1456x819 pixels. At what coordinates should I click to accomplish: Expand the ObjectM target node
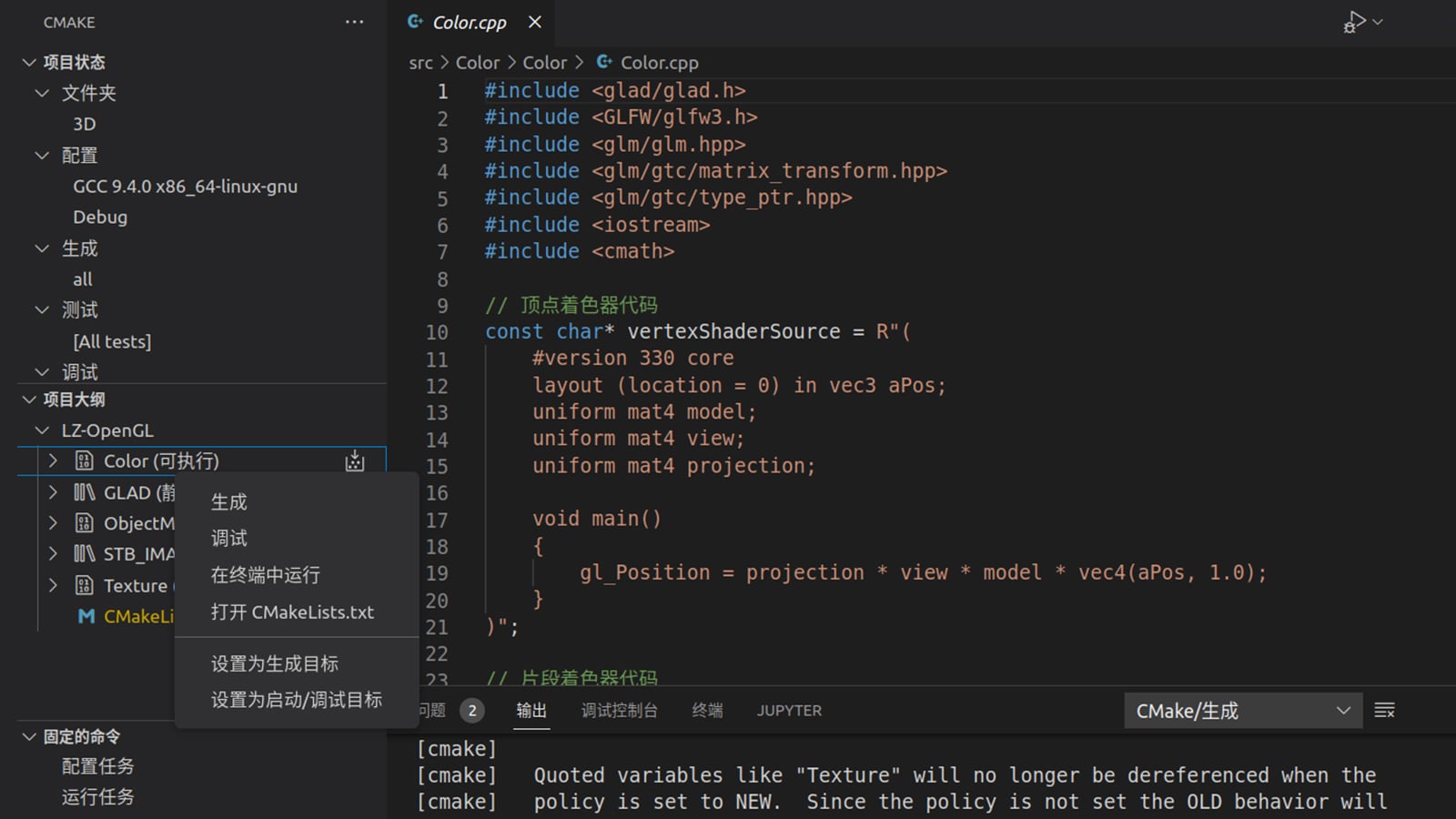click(x=53, y=523)
